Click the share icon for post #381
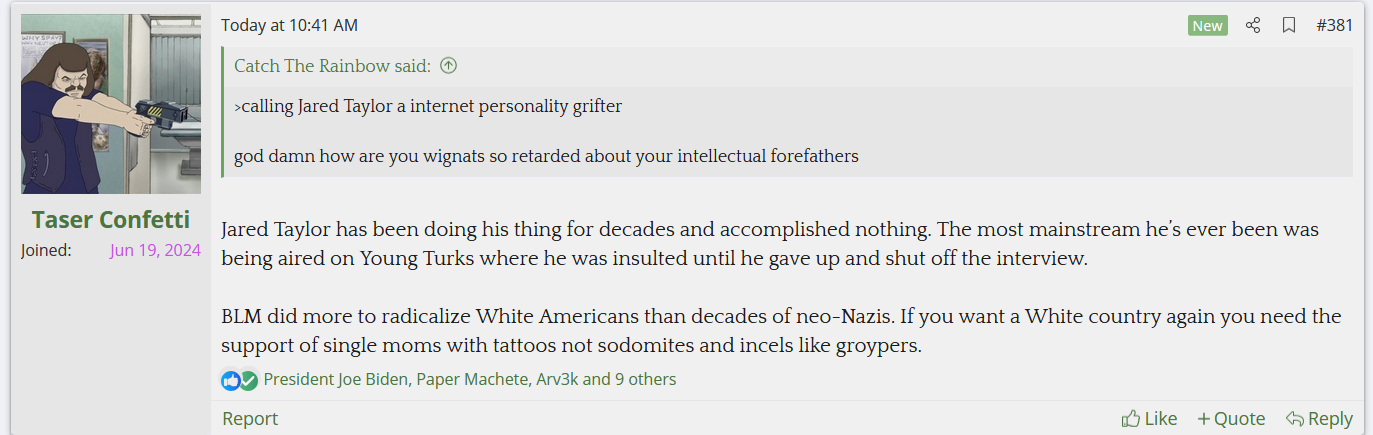The width and height of the screenshot is (1373, 435). tap(1253, 25)
